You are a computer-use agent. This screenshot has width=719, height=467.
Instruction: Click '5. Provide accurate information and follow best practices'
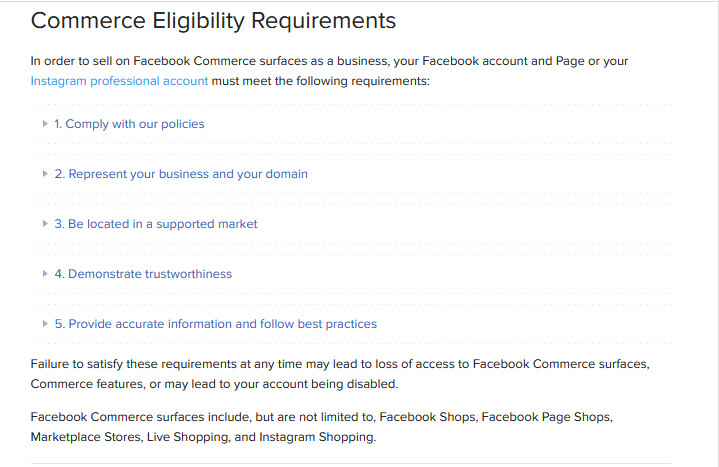pos(216,324)
